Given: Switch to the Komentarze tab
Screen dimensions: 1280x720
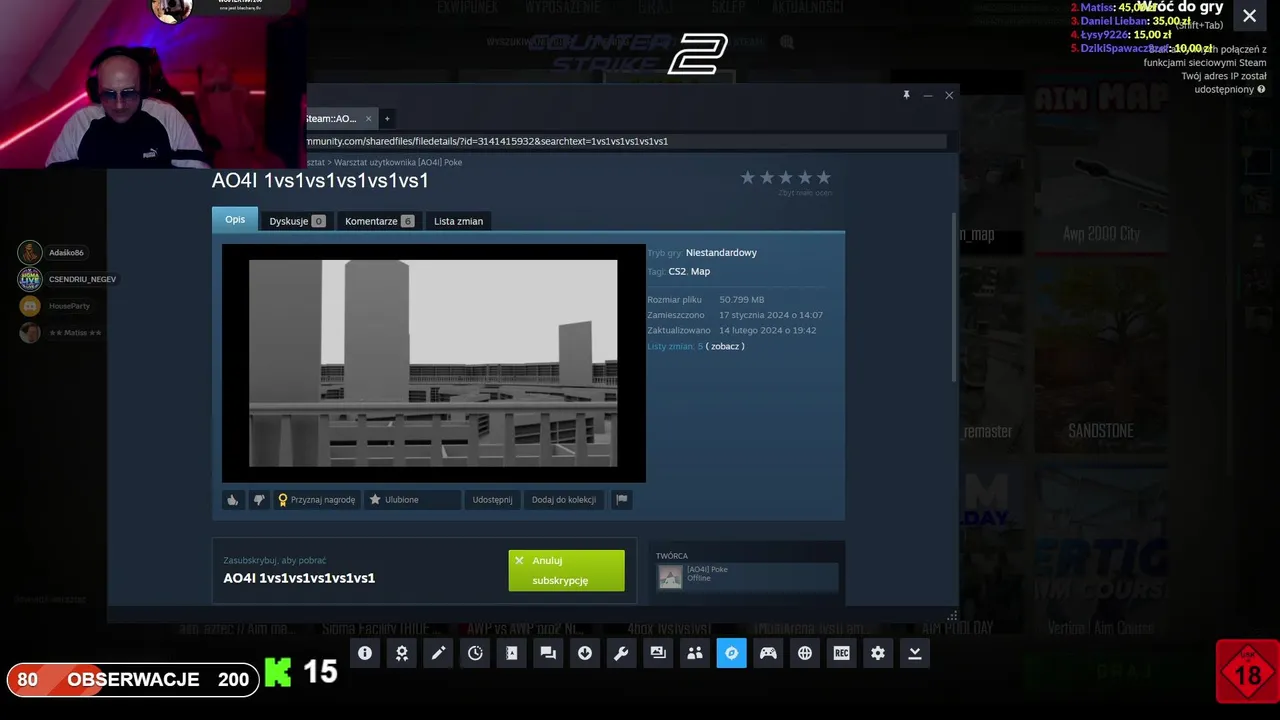Looking at the screenshot, I should 379,221.
